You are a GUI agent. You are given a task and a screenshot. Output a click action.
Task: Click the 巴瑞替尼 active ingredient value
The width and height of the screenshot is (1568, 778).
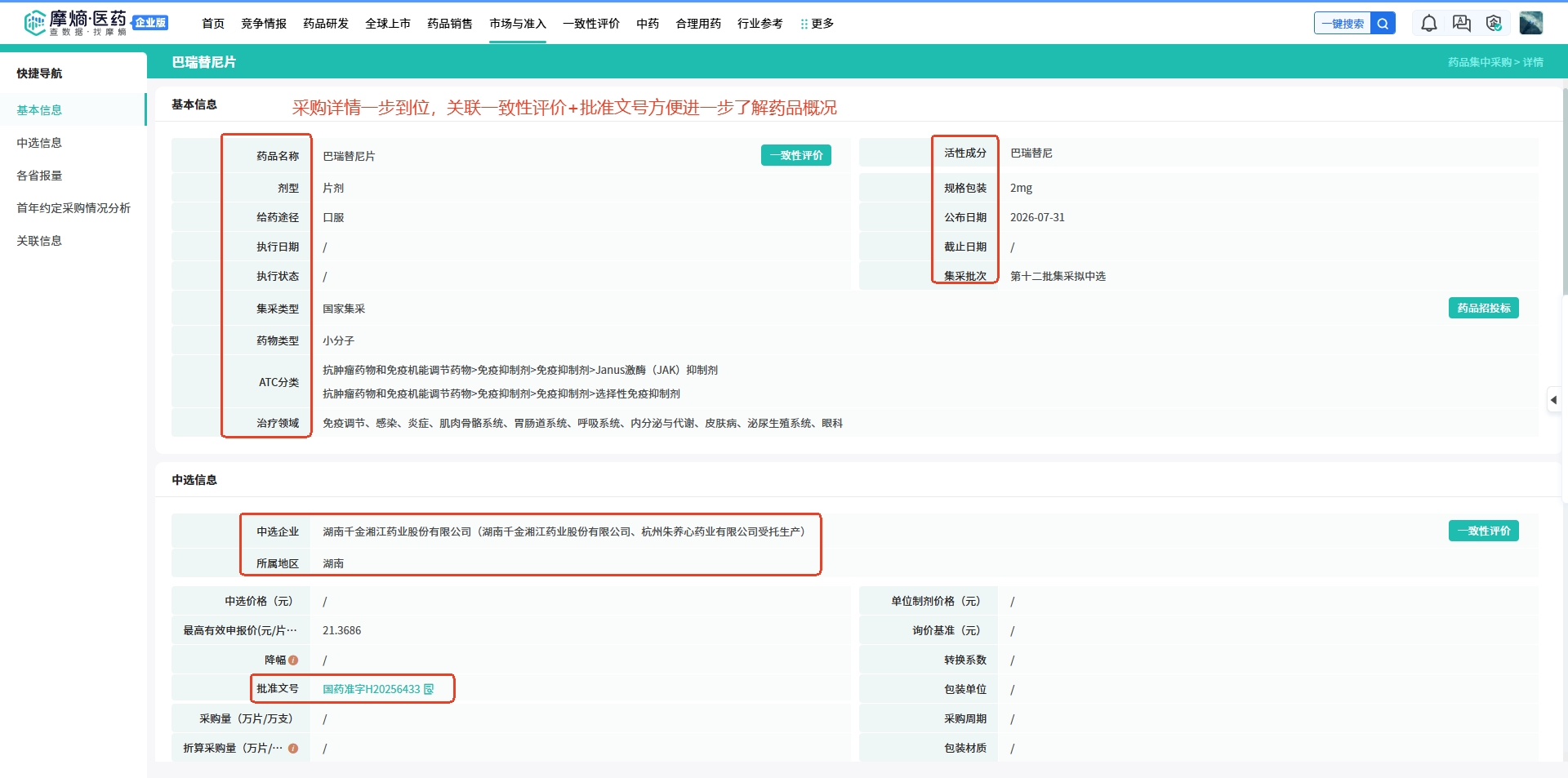[1031, 153]
